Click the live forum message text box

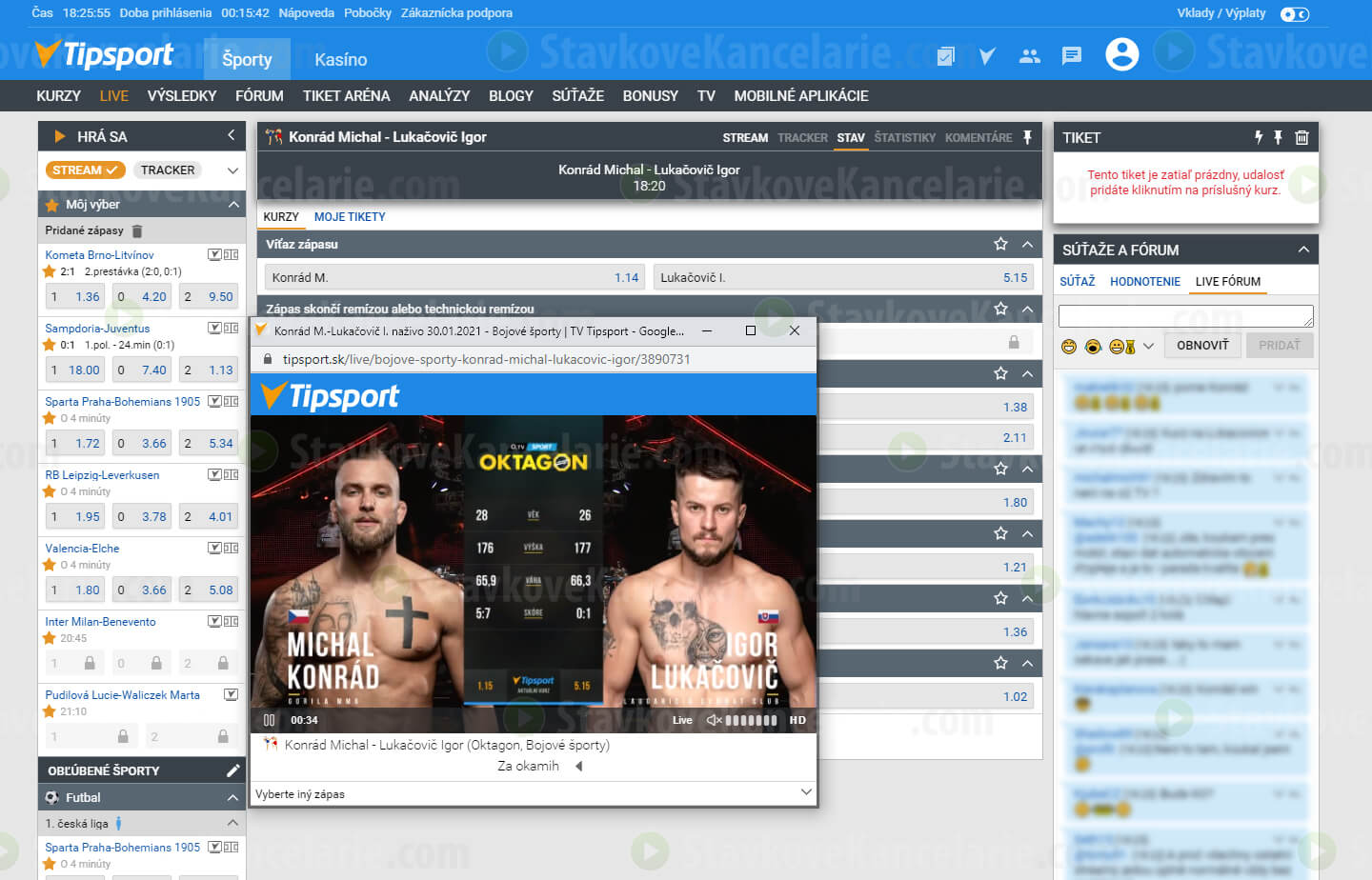1186,315
